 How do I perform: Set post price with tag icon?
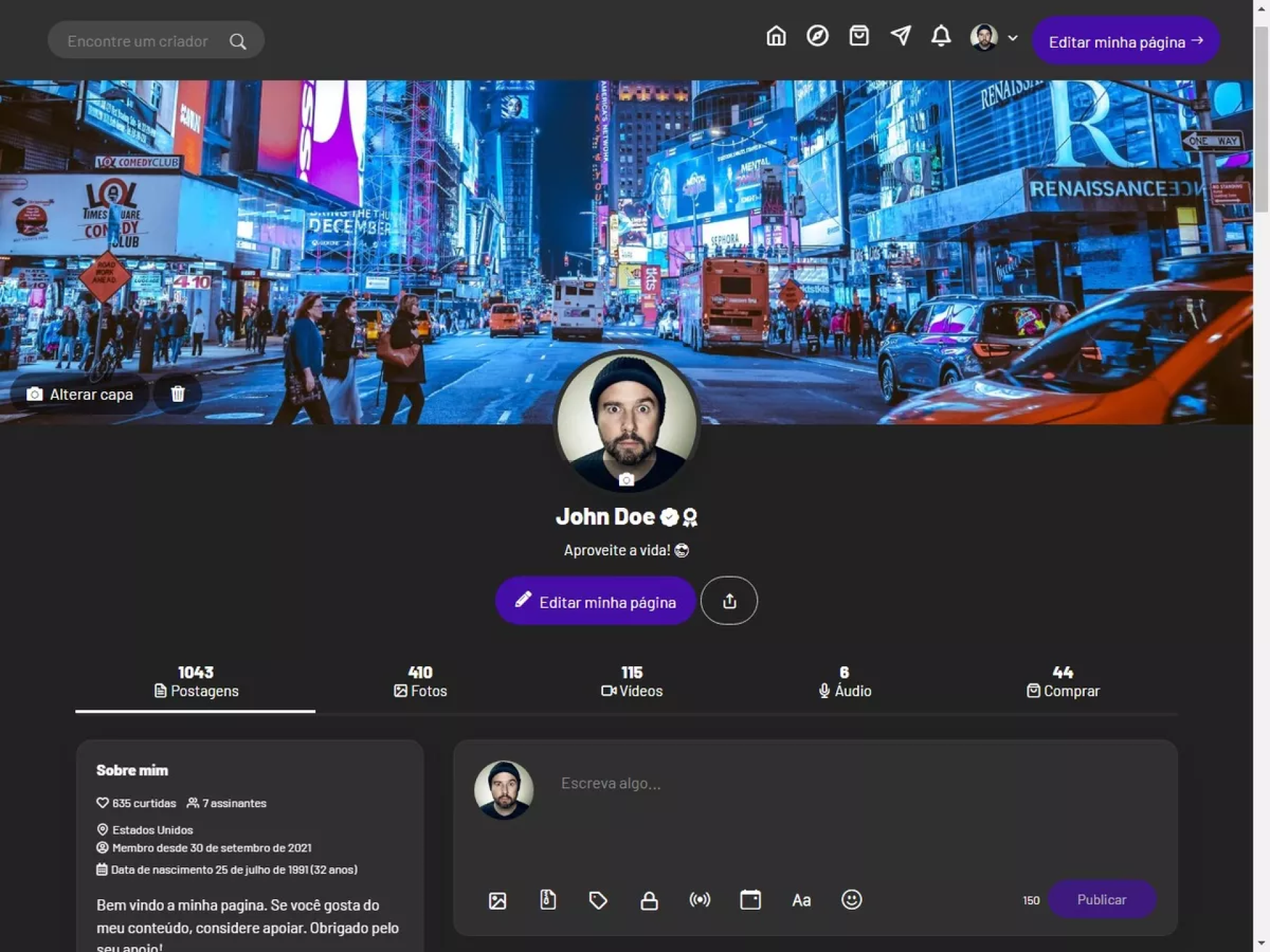(598, 900)
